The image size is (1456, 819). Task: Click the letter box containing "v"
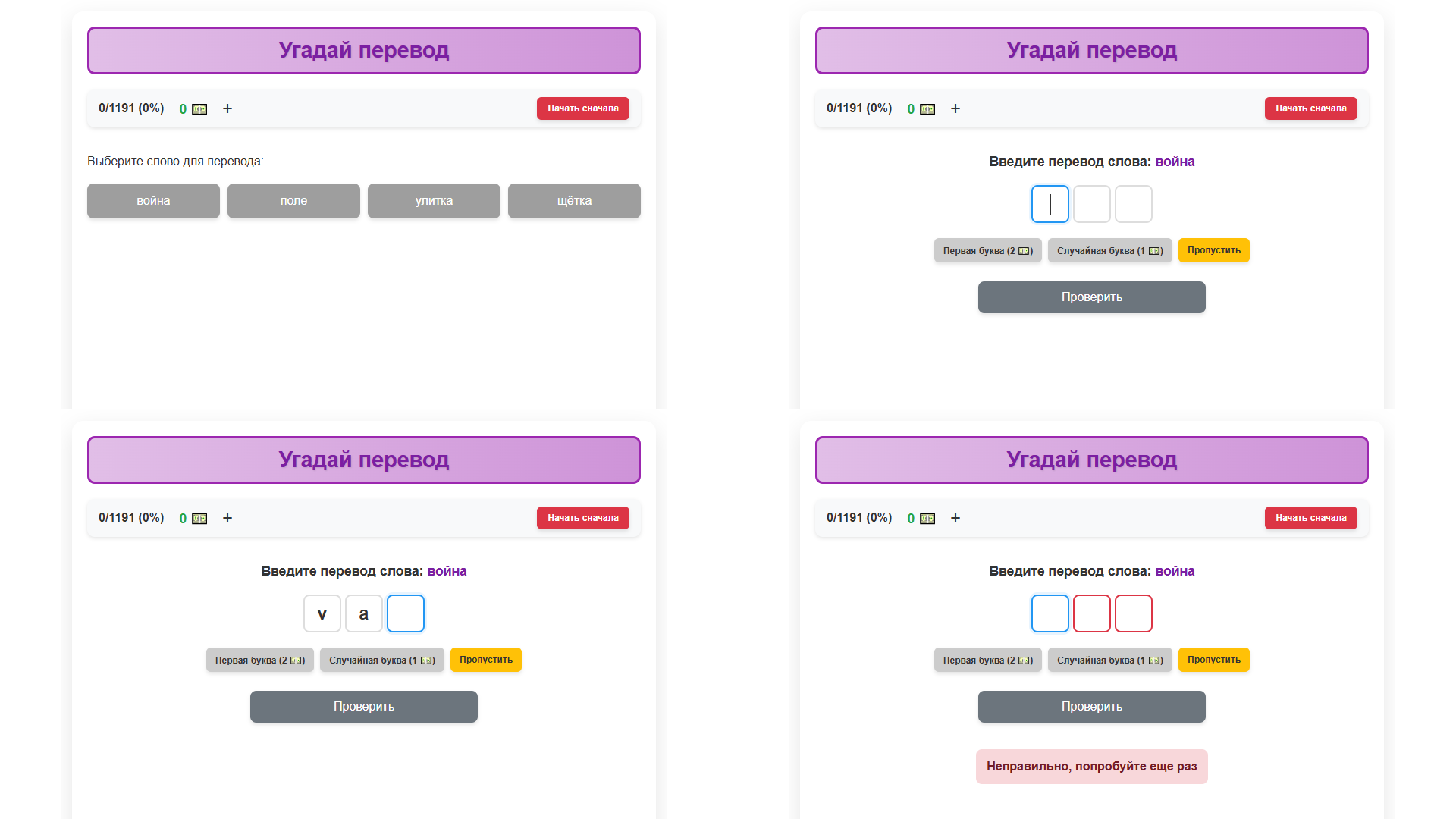[x=322, y=613]
